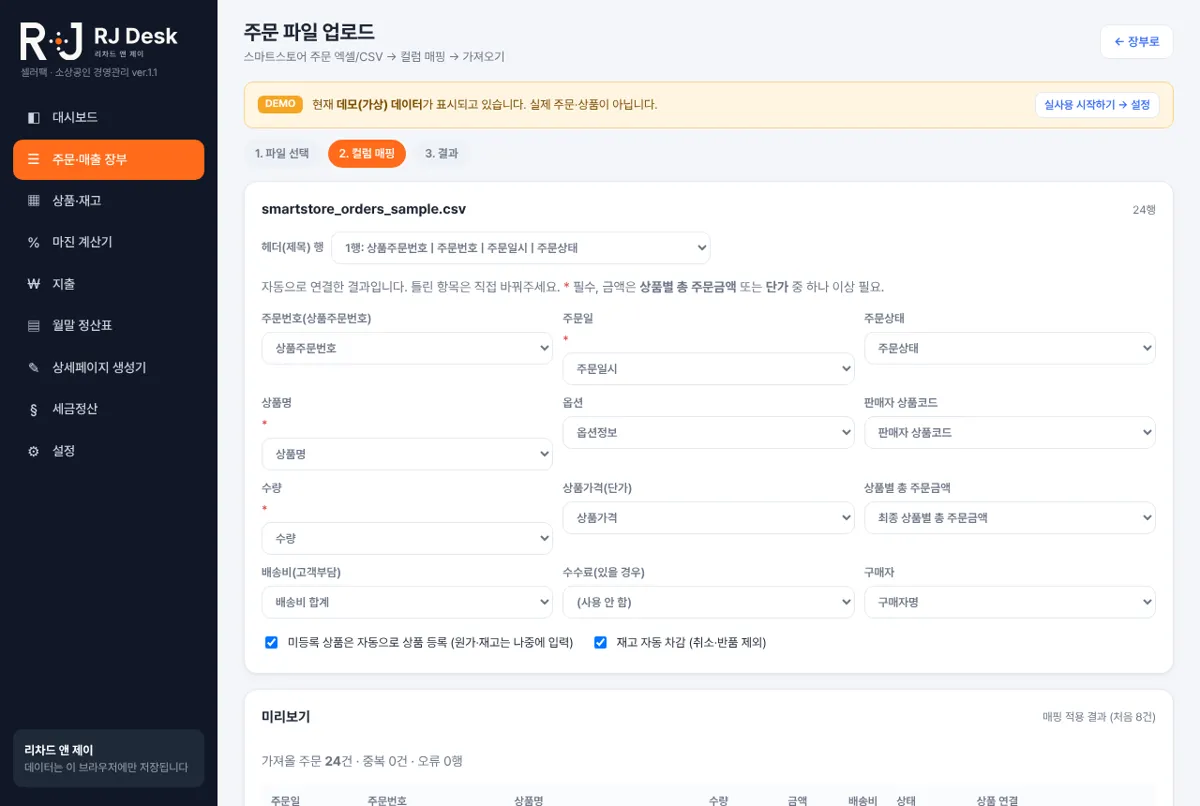Image resolution: width=1200 pixels, height=806 pixels.
Task: Click the 상품·재고 grid icon
Action: tap(34, 201)
